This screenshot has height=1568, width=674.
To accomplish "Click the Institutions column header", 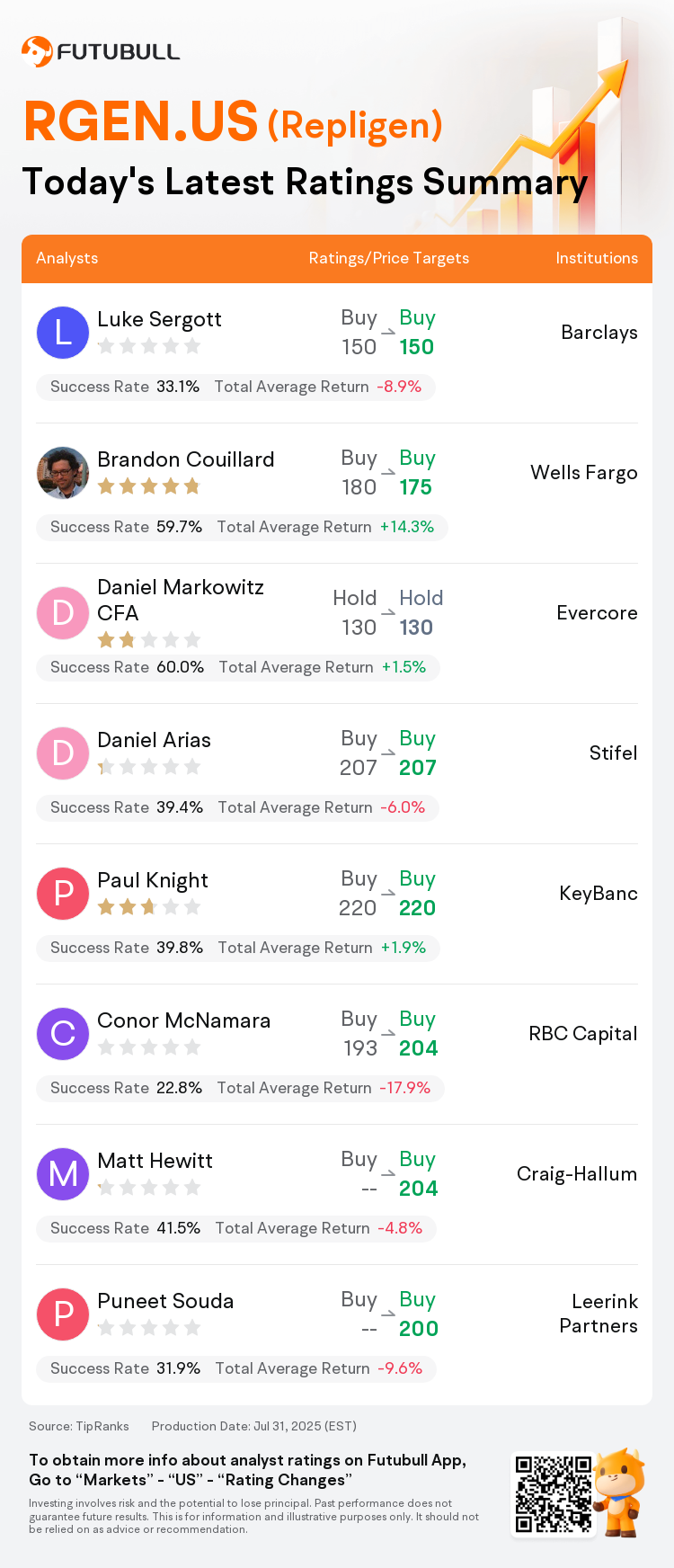I will point(597,258).
